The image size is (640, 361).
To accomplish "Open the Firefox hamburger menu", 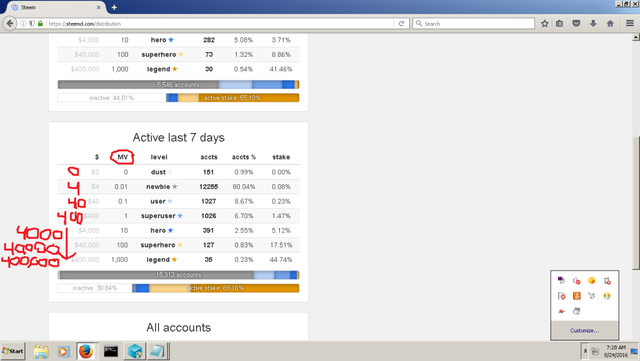I will (630, 24).
